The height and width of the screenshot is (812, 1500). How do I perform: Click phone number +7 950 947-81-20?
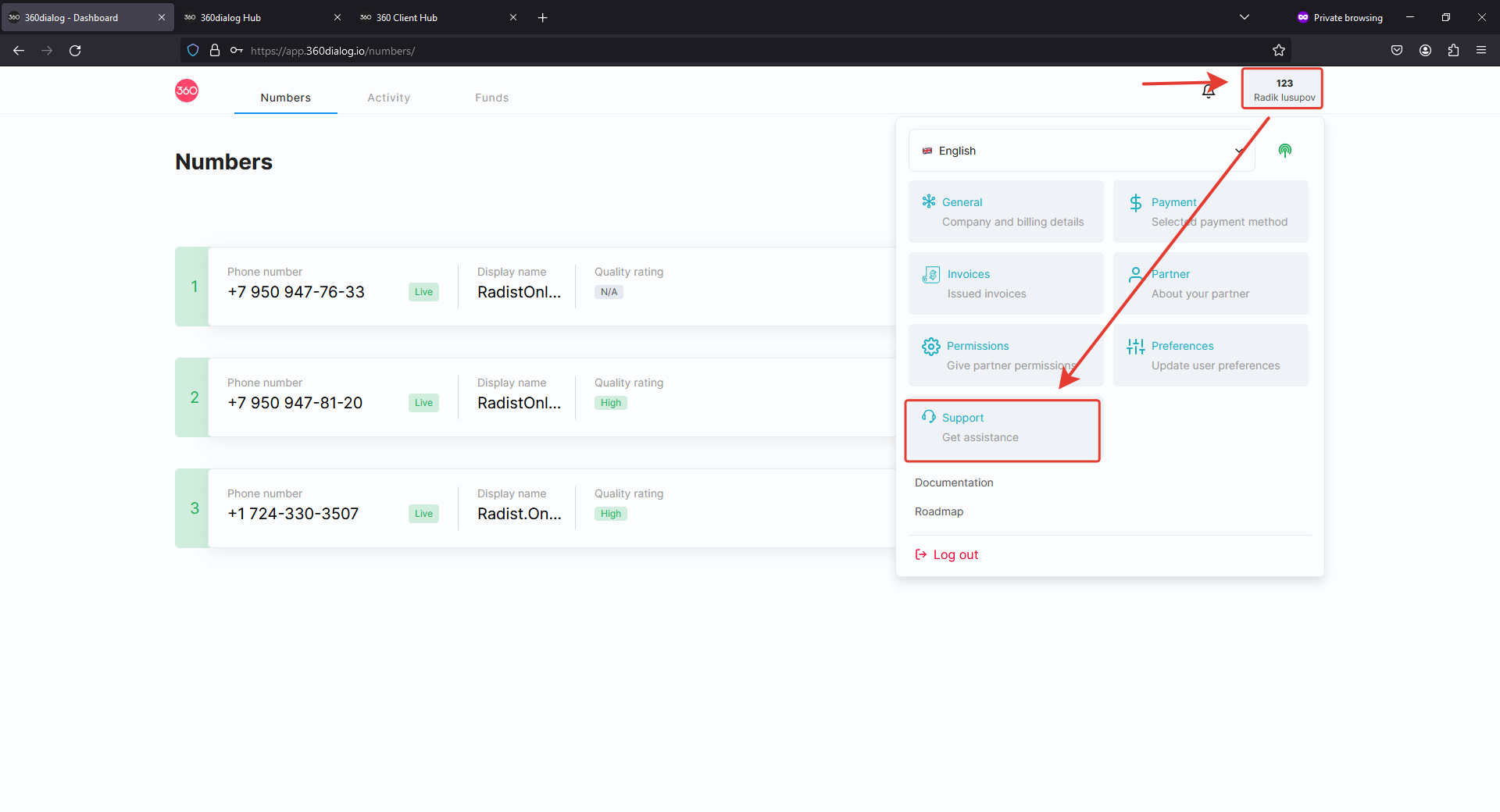tap(295, 403)
